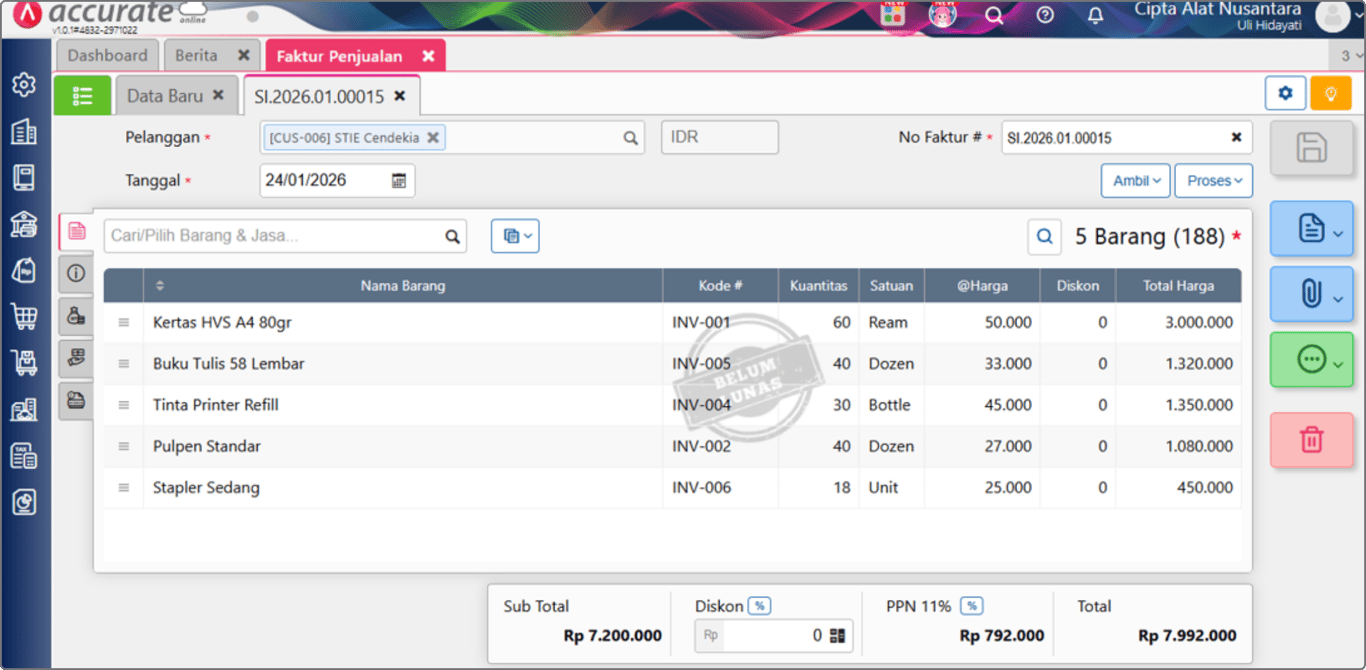Click the Stapler Sedang item name
This screenshot has height=670, width=1366.
pos(206,488)
